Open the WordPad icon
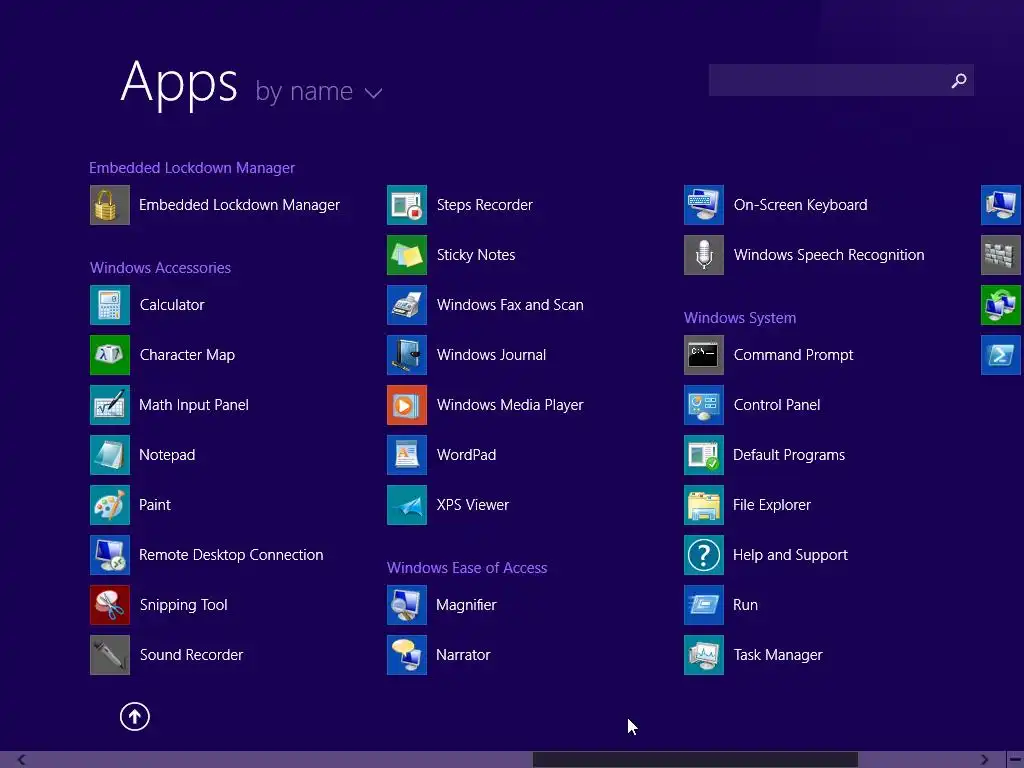The image size is (1024, 768). 407,455
